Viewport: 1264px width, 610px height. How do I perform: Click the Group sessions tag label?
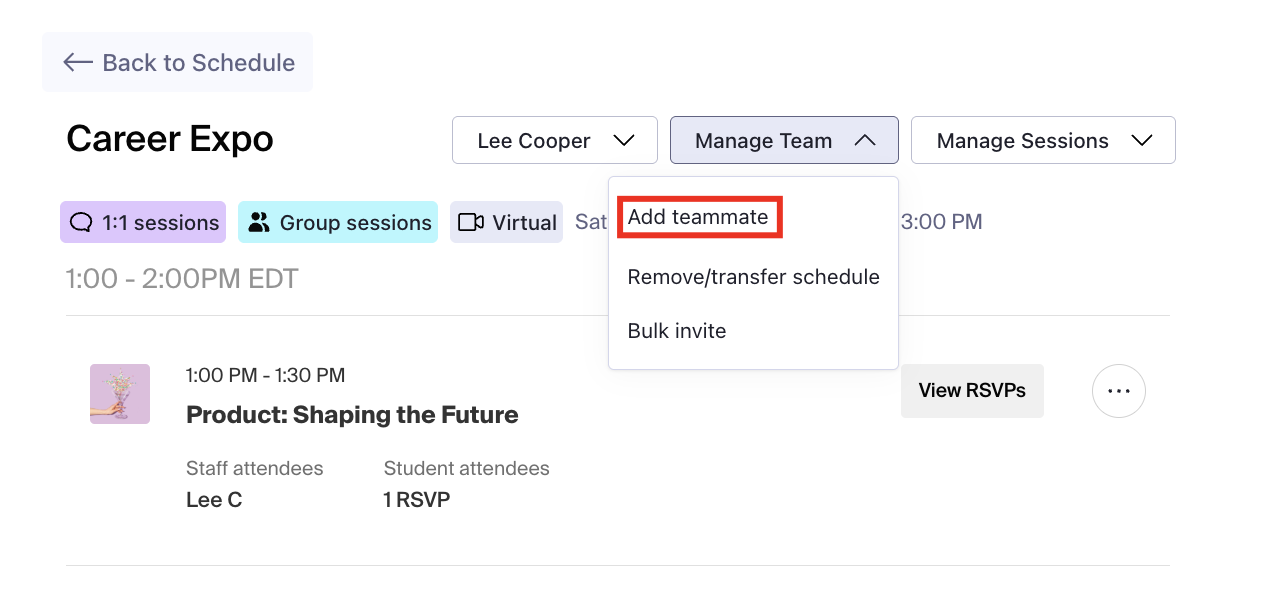355,222
